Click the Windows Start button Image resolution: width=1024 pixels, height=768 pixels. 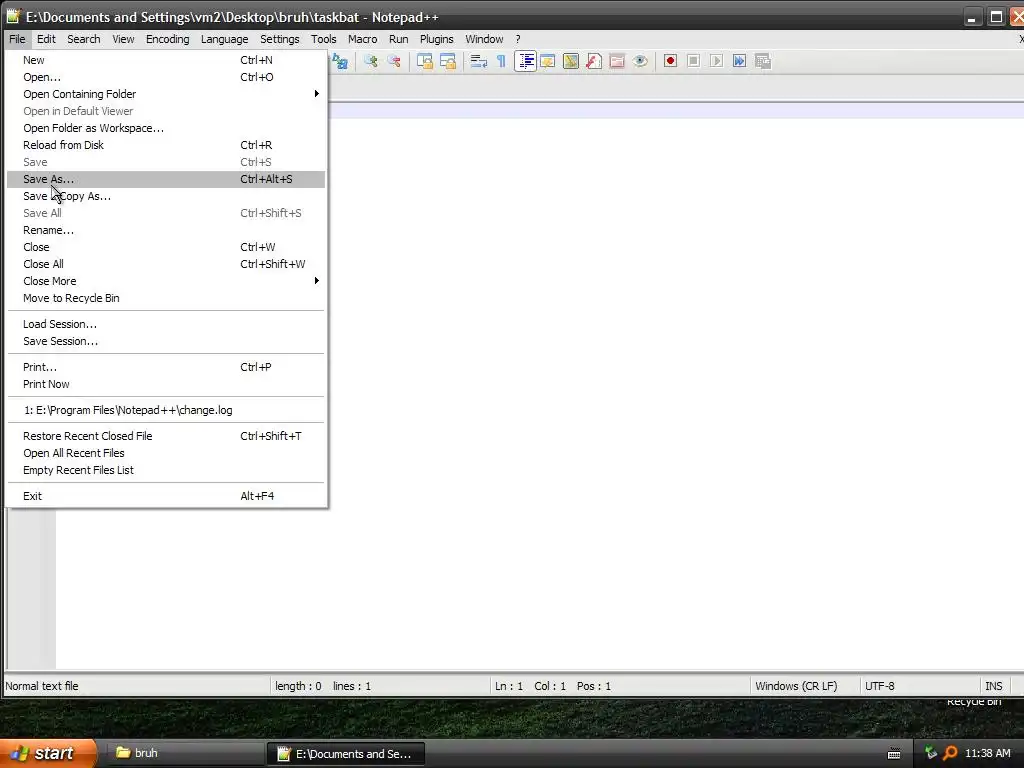point(47,753)
